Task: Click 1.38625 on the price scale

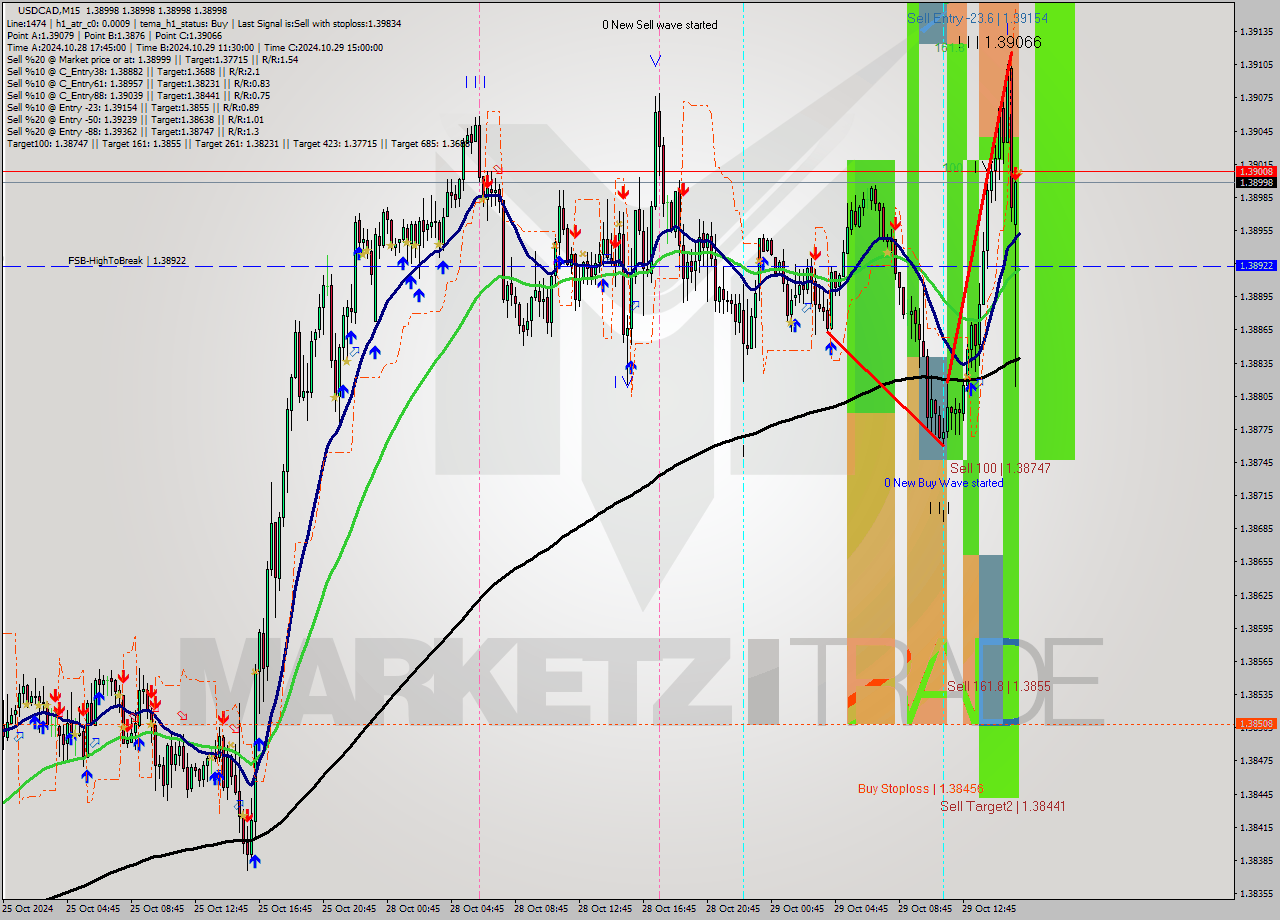Action: point(1255,595)
